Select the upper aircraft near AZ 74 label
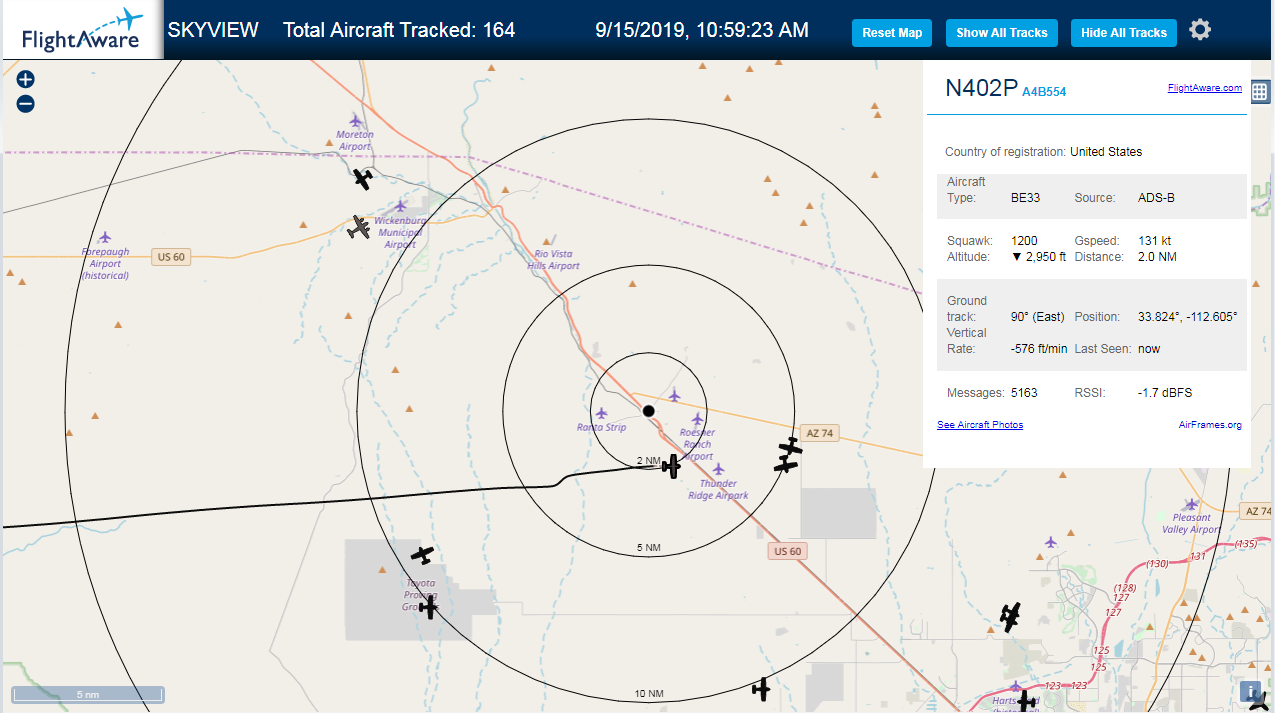The image size is (1275, 713). pyautogui.click(x=791, y=446)
